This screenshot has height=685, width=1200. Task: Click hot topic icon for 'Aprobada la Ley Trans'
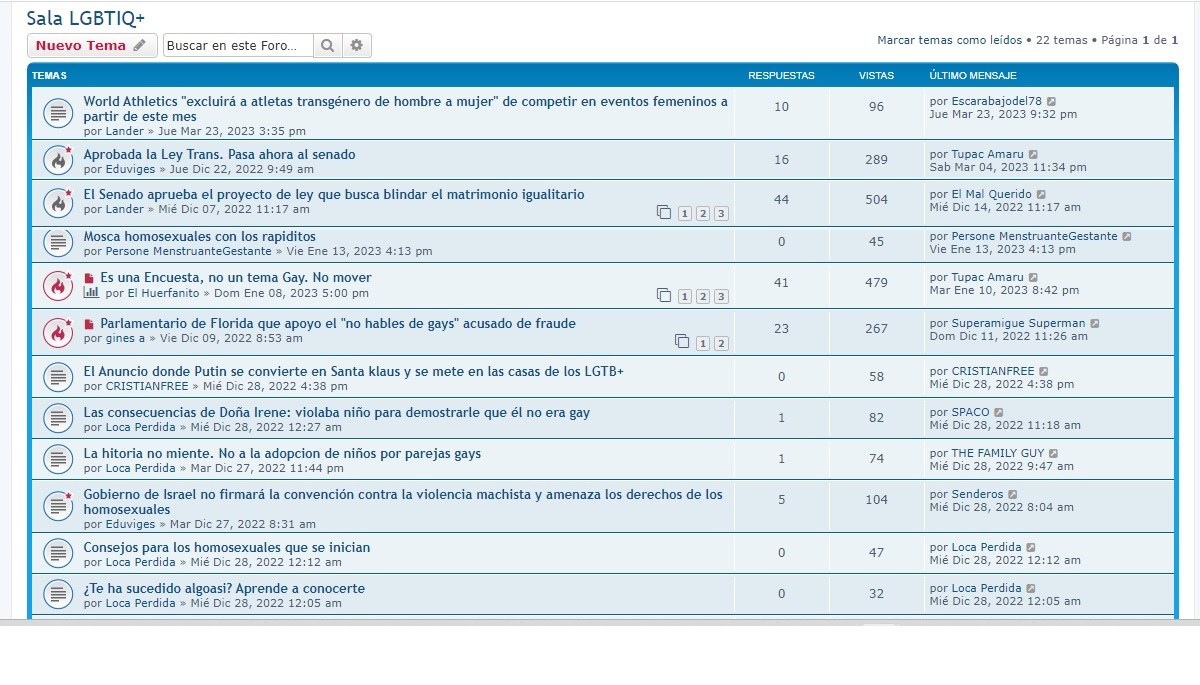[x=58, y=160]
